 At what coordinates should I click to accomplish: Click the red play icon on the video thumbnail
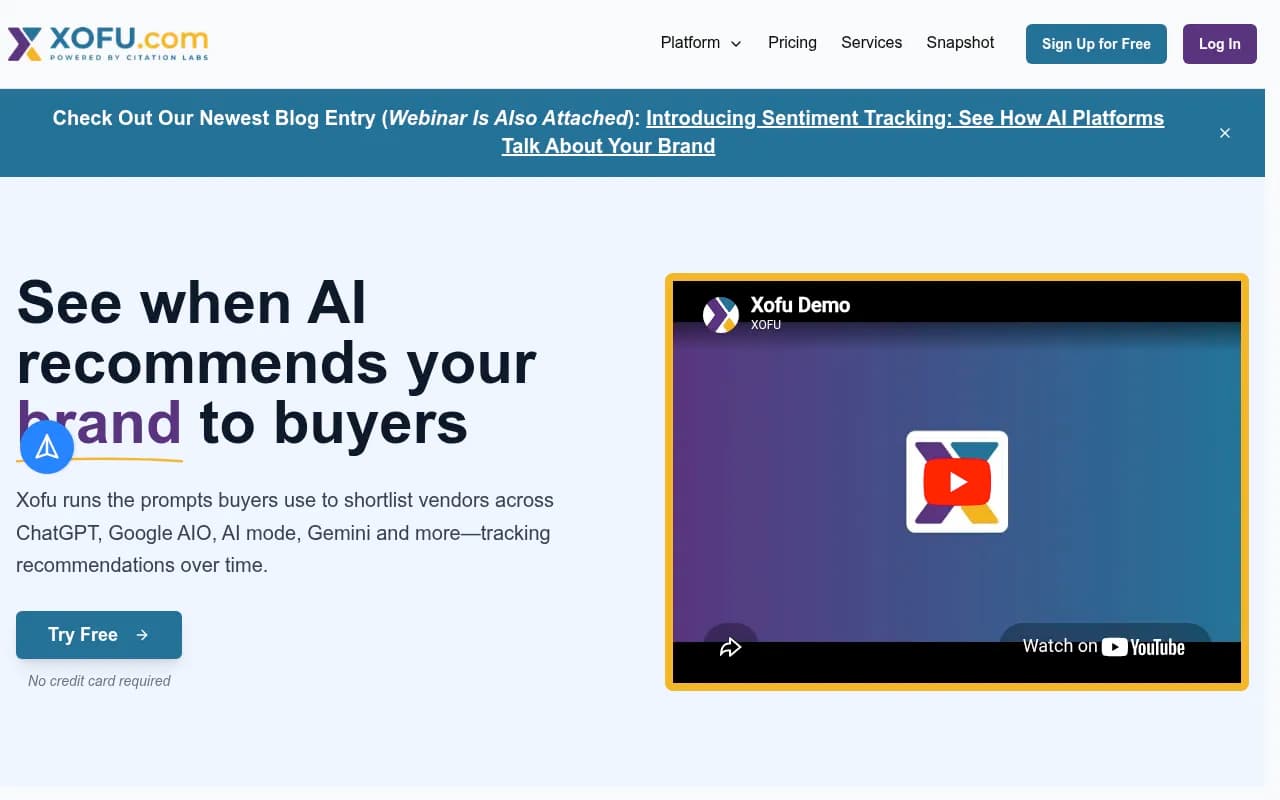point(957,481)
